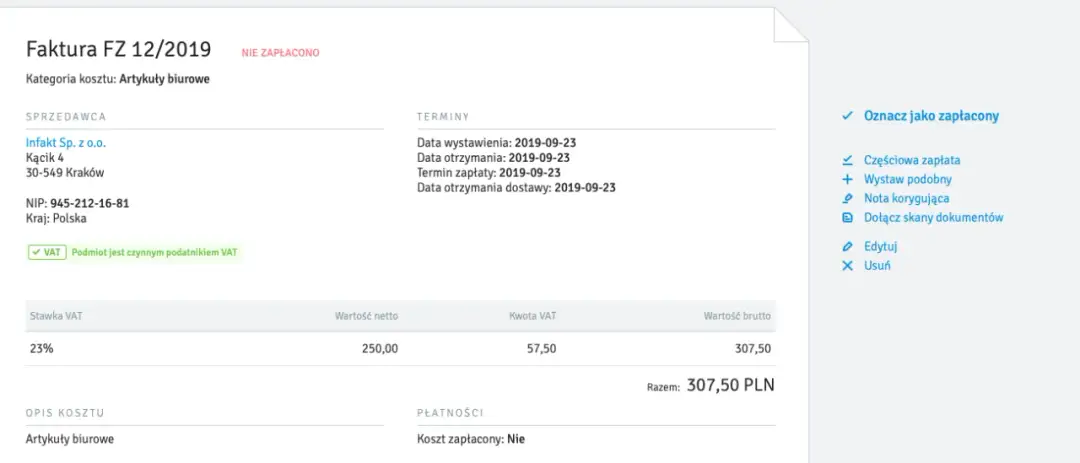Click the Częściowa zapłata partial payment icon
This screenshot has width=1080, height=463.
pos(847,160)
